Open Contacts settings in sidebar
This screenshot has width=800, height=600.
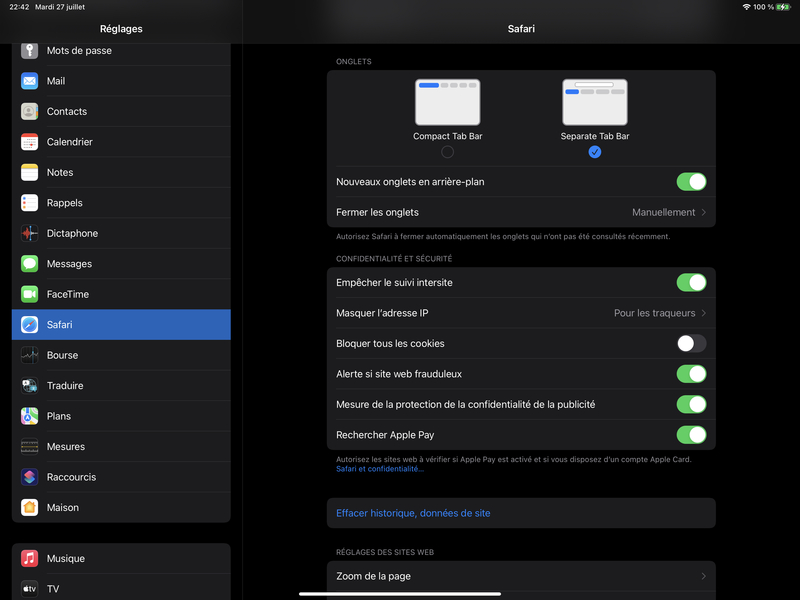pos(121,111)
